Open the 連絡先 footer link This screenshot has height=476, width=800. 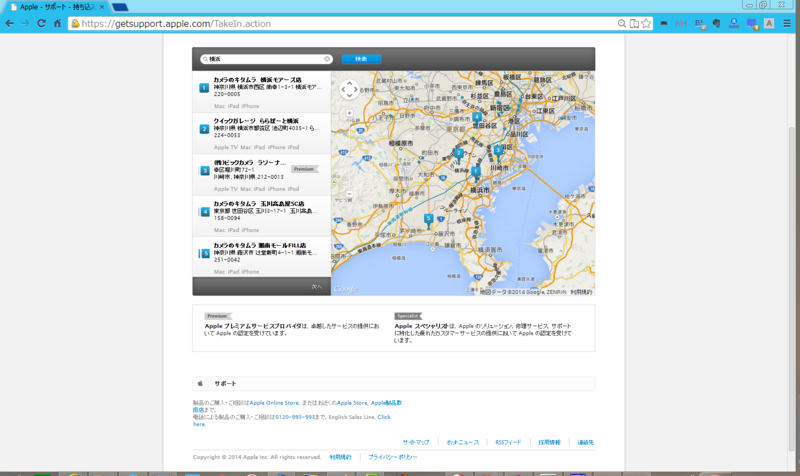[x=586, y=442]
